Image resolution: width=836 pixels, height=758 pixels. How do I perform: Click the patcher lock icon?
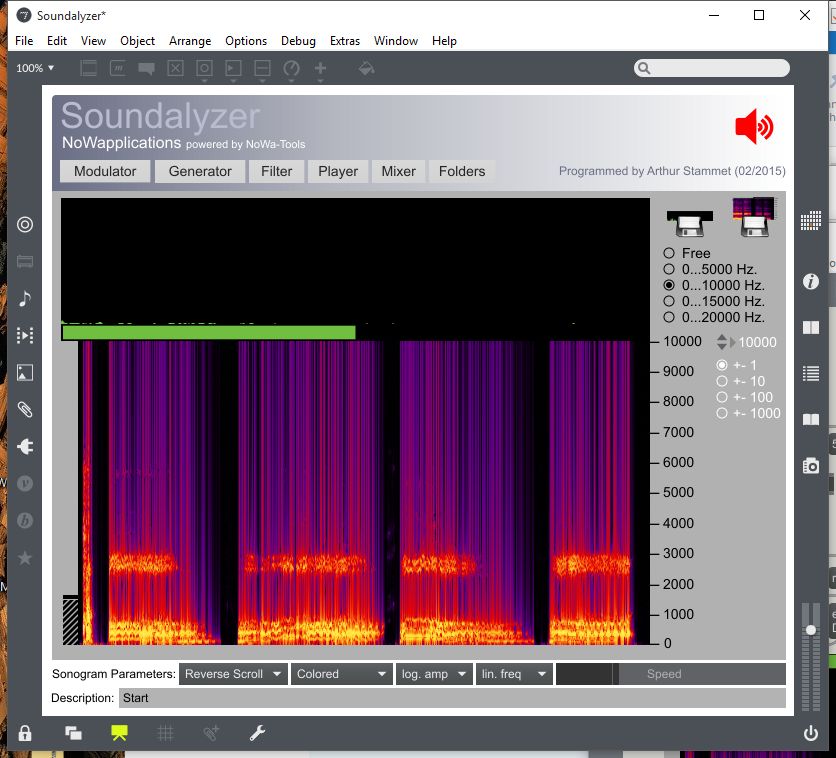(x=25, y=733)
